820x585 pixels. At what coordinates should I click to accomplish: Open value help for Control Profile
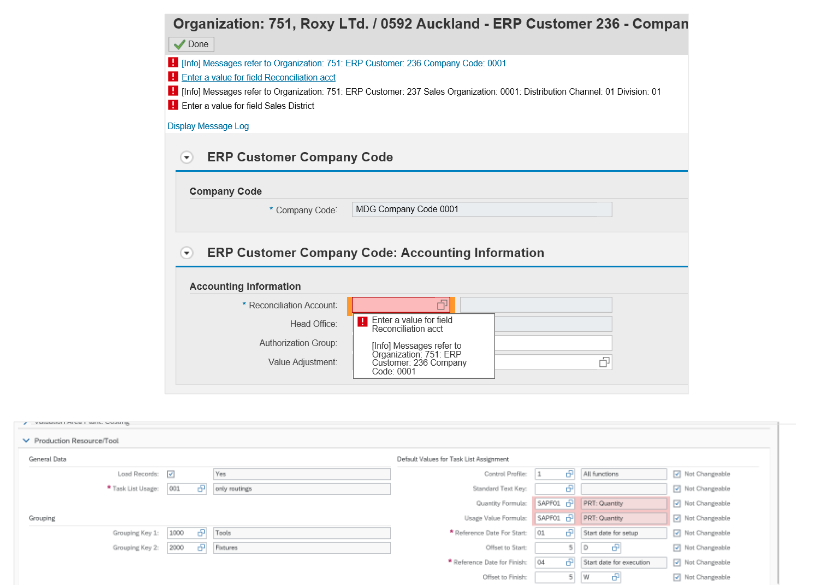[570, 474]
